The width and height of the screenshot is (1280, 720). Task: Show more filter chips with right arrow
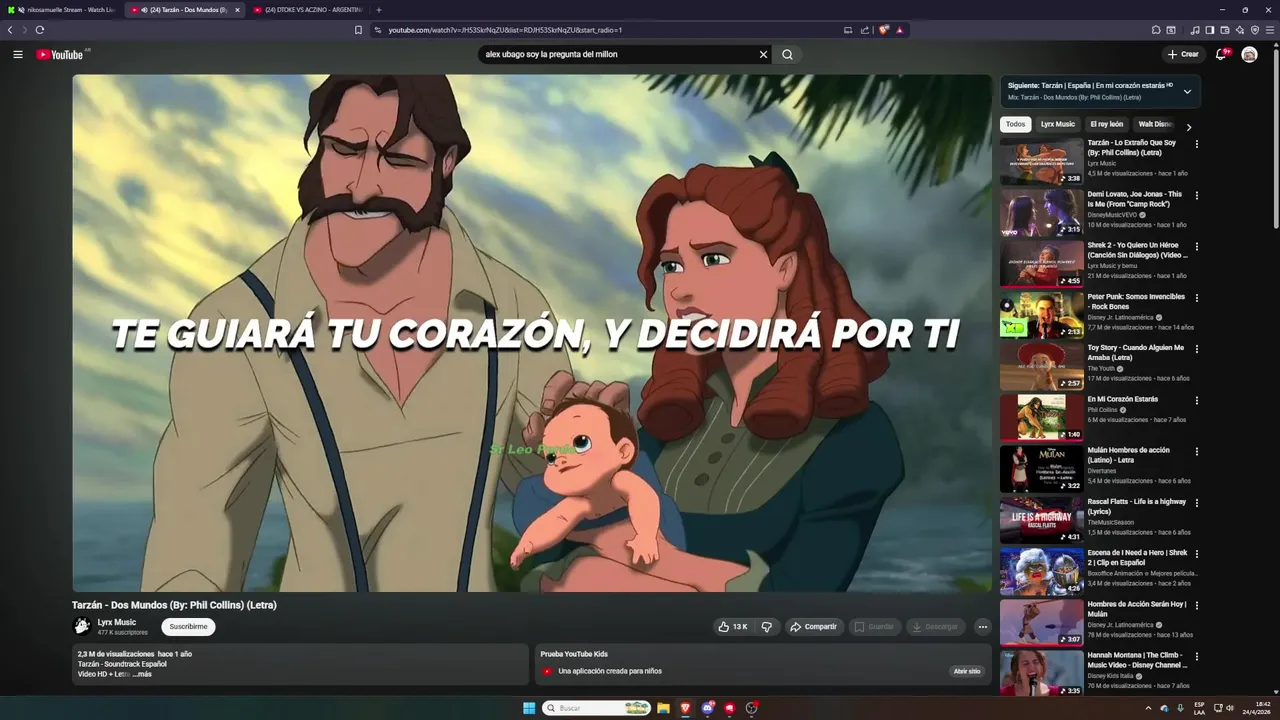1188,127
